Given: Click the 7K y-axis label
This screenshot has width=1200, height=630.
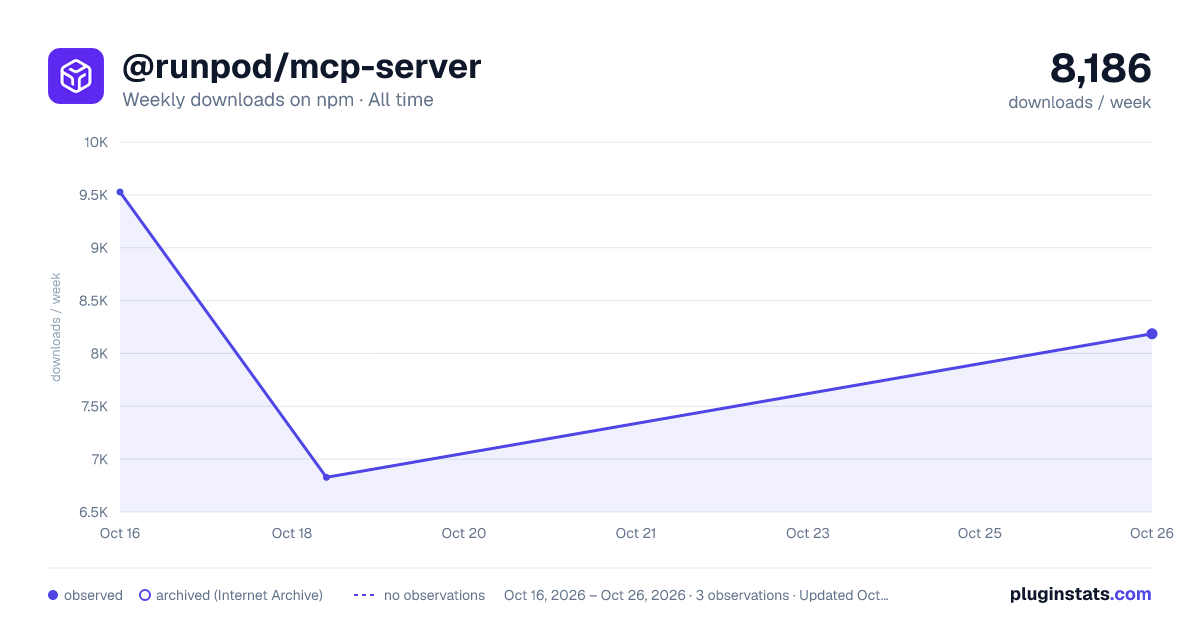Looking at the screenshot, I should click(x=99, y=460).
